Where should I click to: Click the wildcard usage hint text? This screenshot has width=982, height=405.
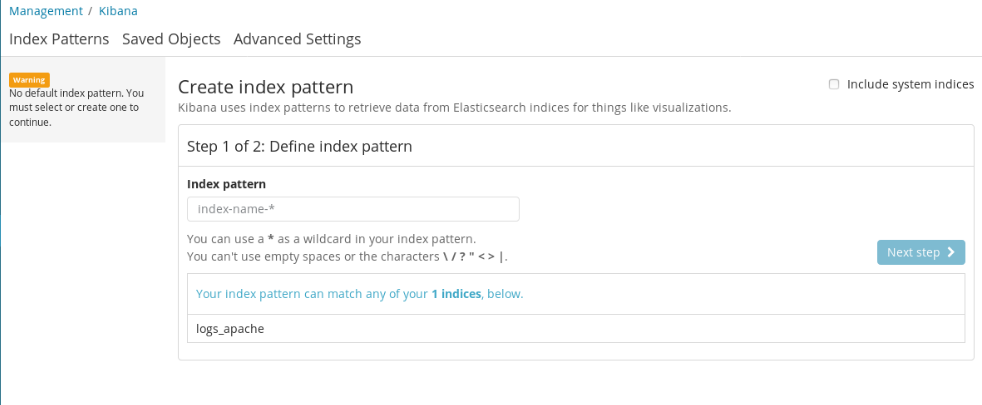[331, 239]
